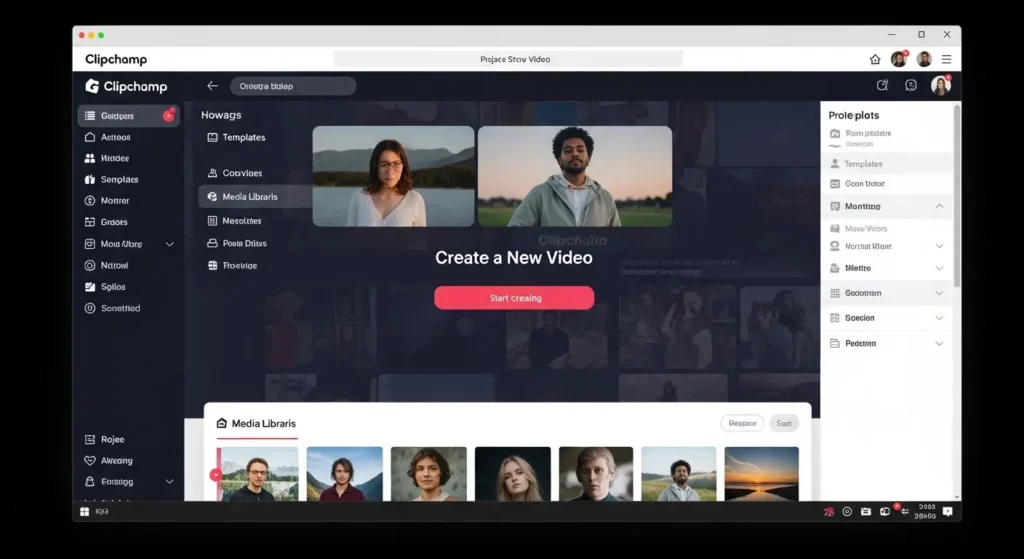1024x559 pixels.
Task: Open the blonde woman media thumbnail
Action: coord(513,474)
